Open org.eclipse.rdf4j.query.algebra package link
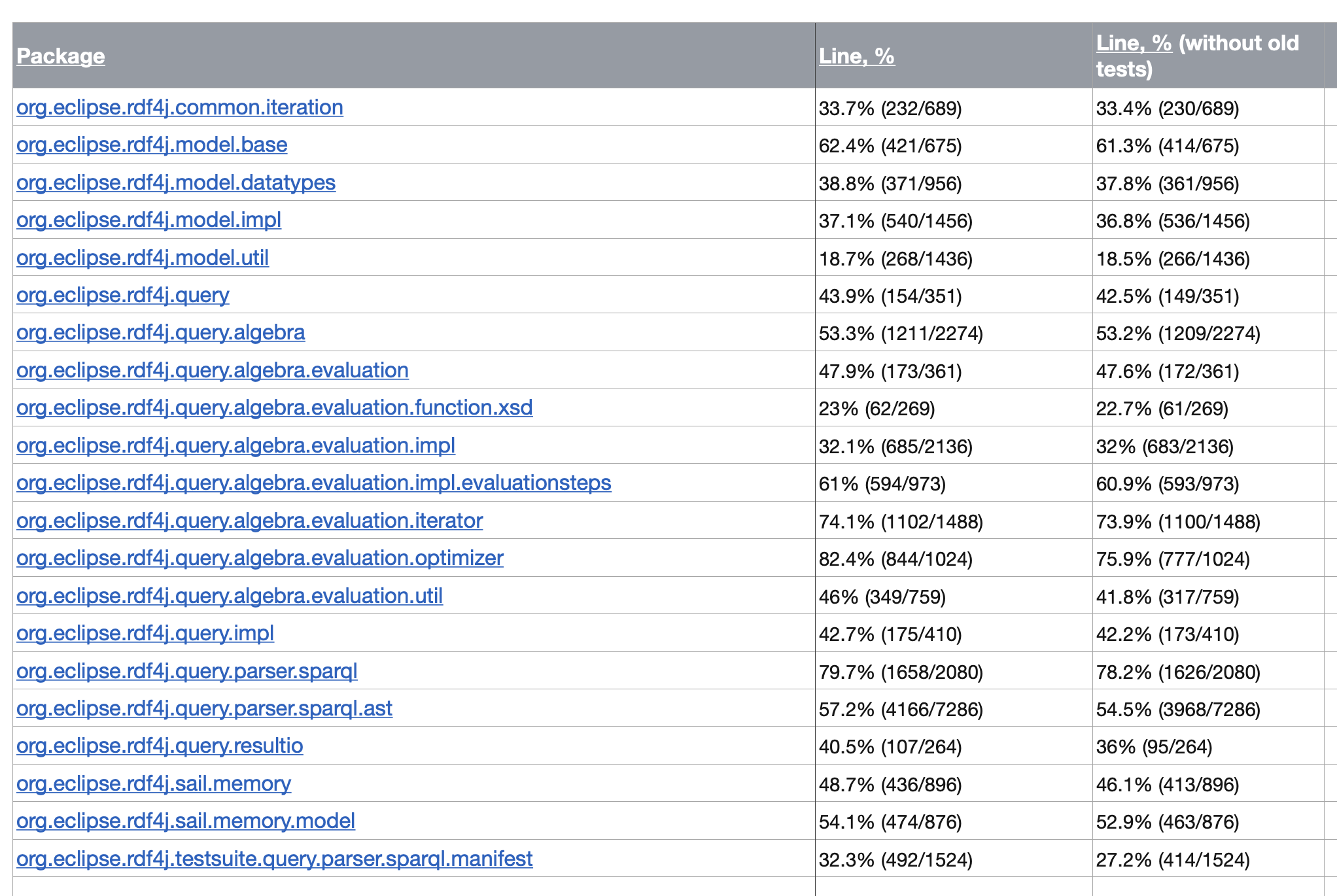This screenshot has width=1337, height=896. click(x=160, y=332)
